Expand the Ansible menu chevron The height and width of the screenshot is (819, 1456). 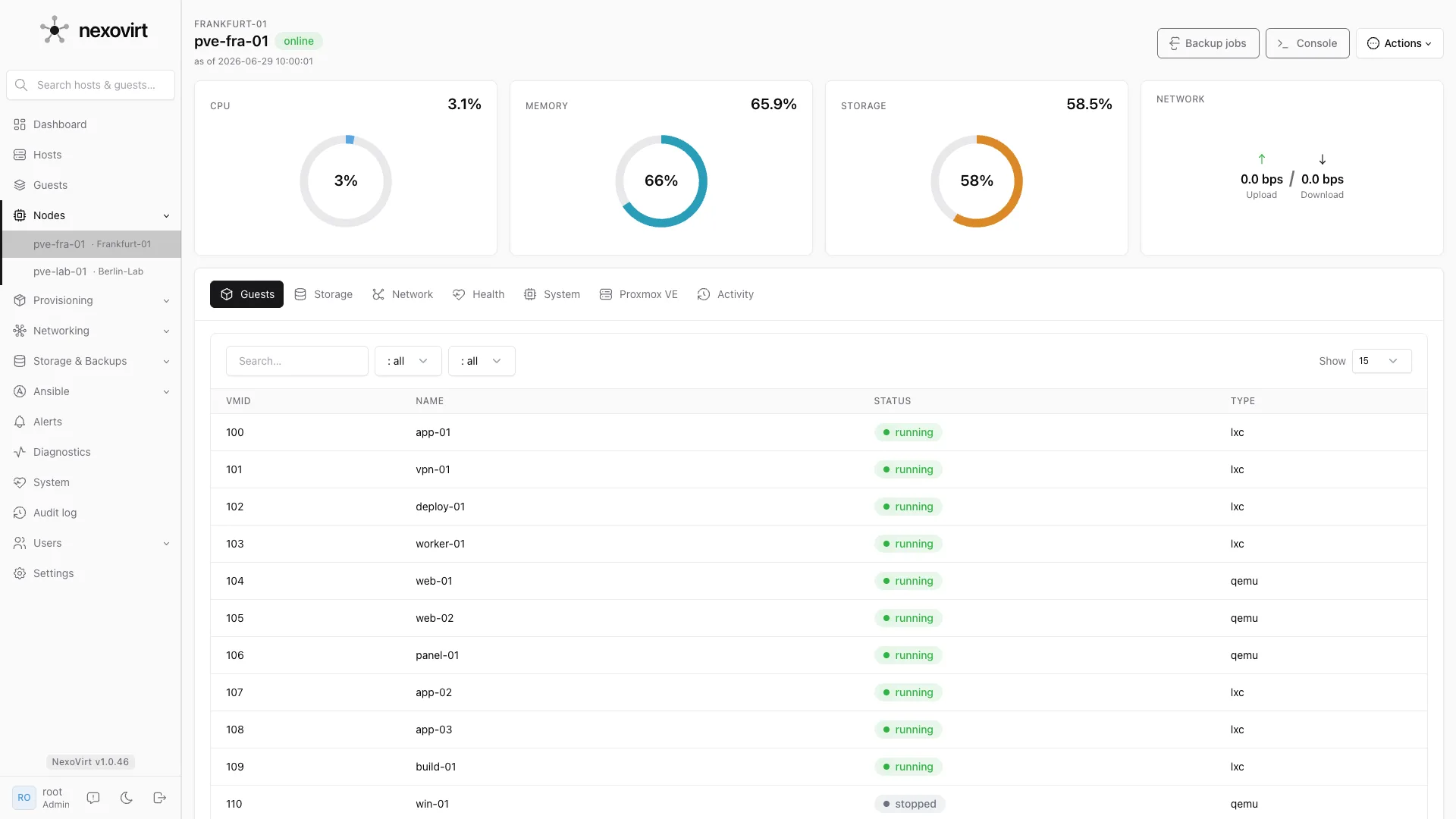tap(166, 391)
